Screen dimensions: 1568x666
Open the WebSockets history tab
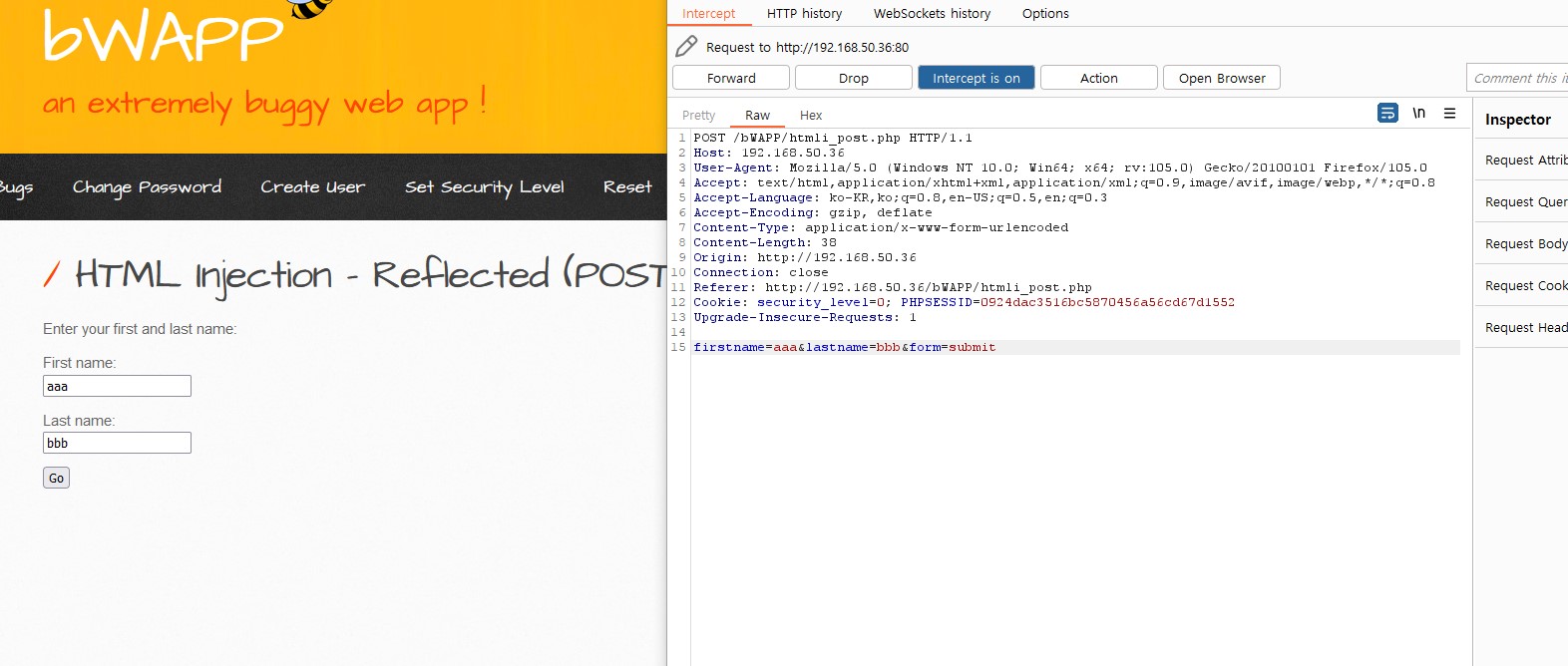point(932,13)
